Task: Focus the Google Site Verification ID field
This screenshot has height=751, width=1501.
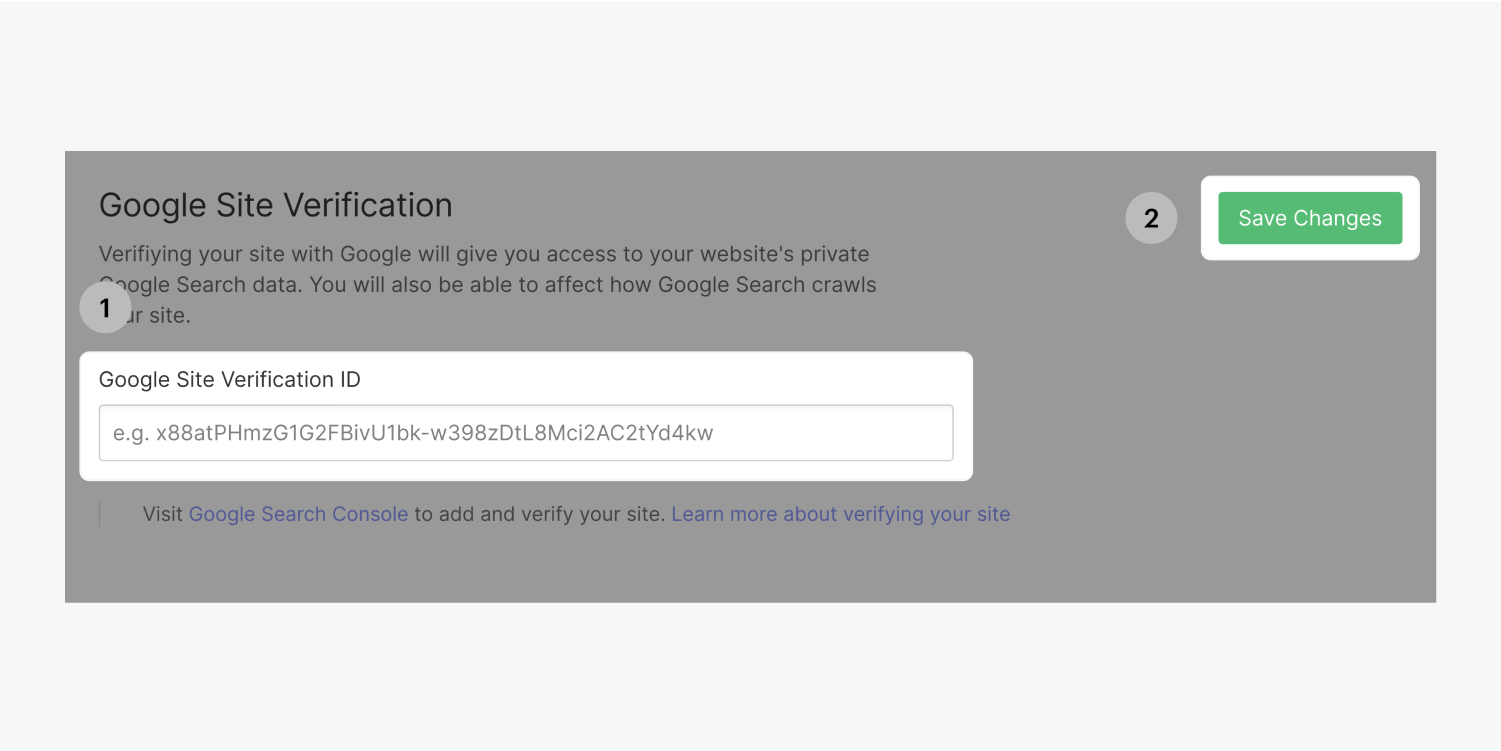Action: click(x=525, y=433)
